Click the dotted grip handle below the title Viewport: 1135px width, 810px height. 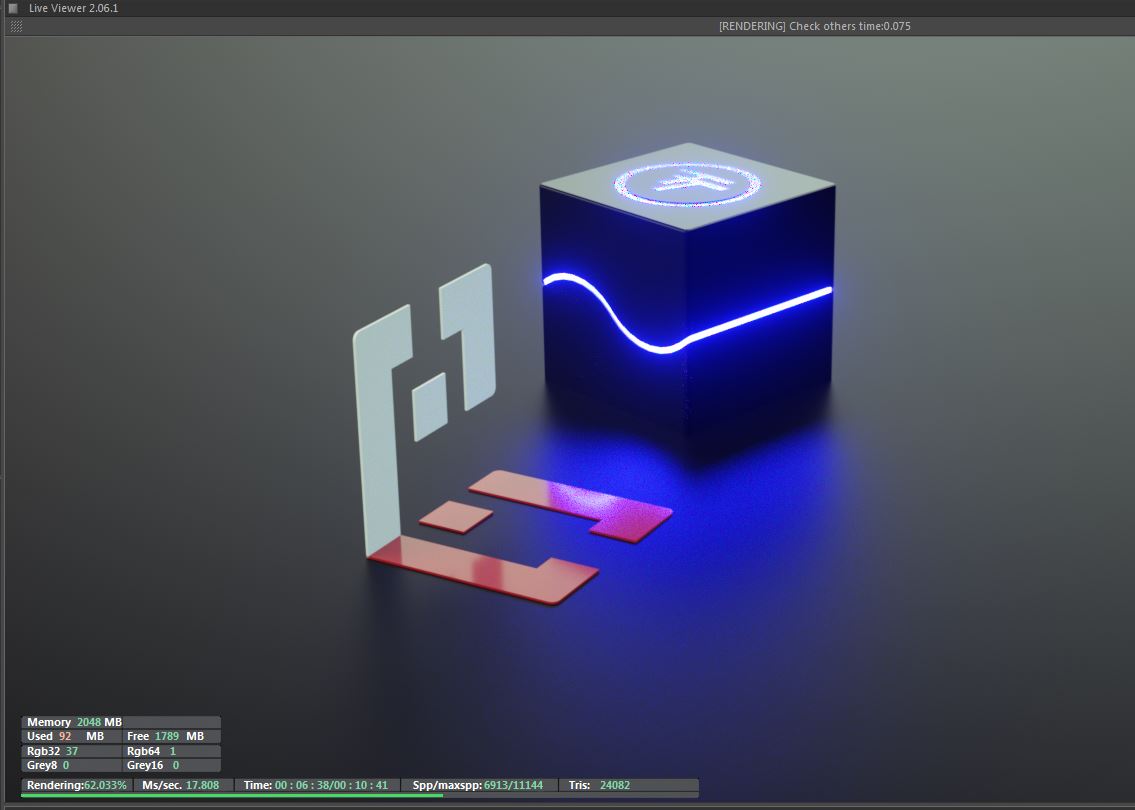pos(16,26)
